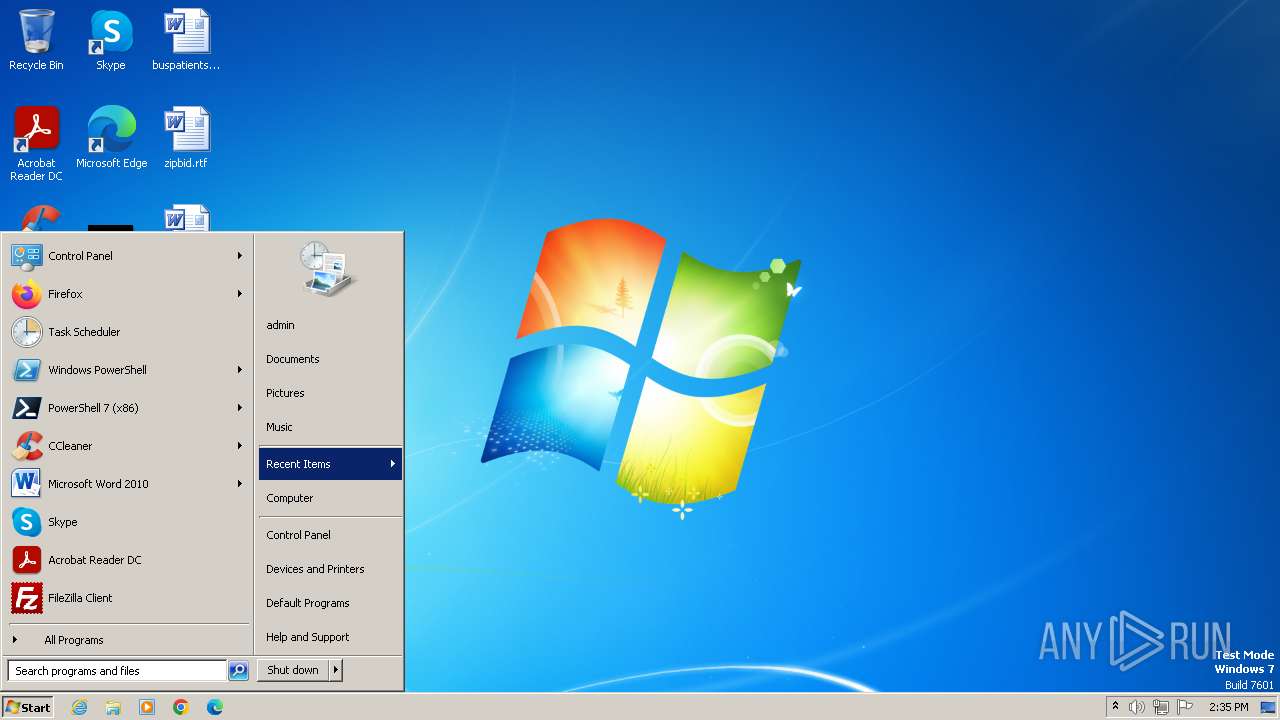Click Windows PowerShell icon in Start menu

click(26, 370)
